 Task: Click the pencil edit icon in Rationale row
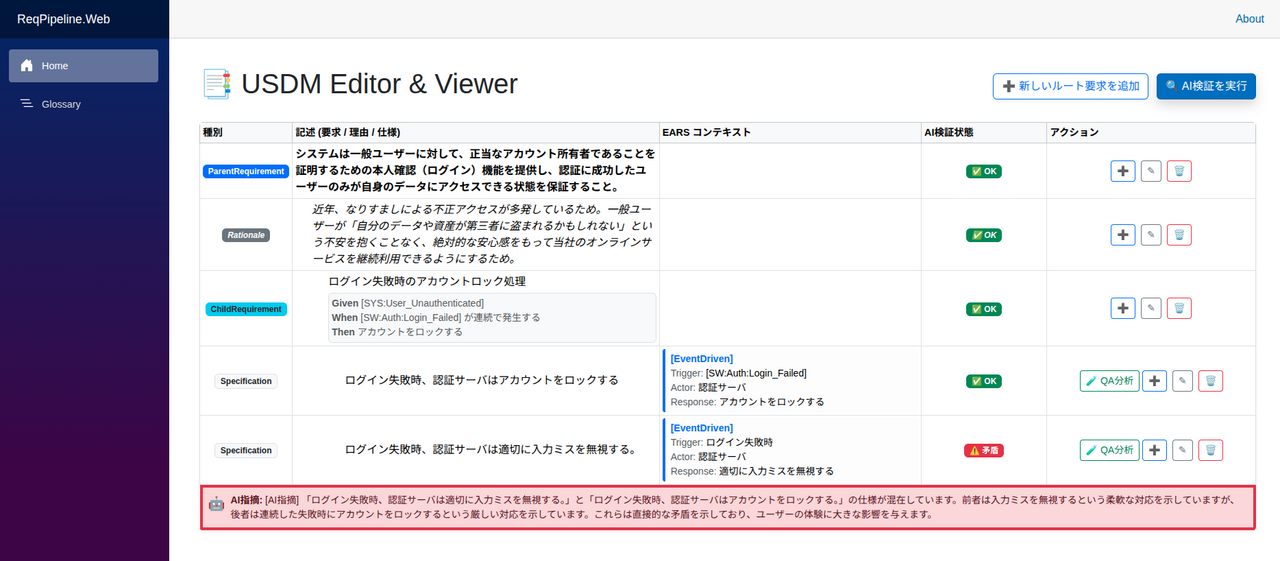[1151, 235]
